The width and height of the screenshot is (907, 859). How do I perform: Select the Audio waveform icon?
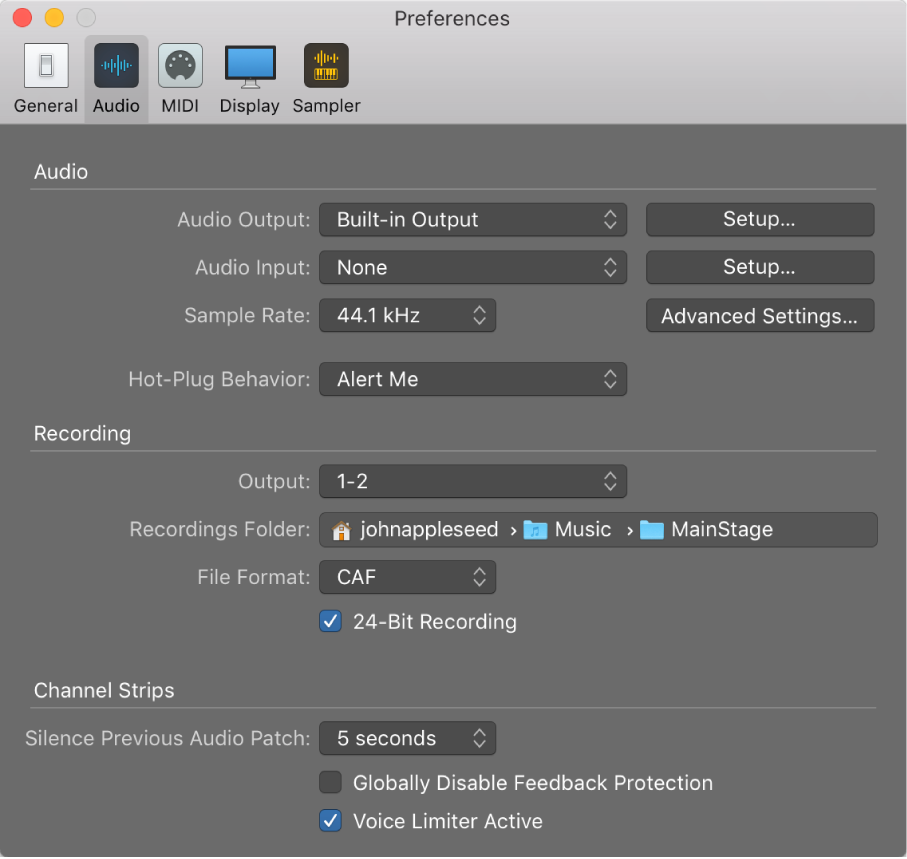coord(116,65)
